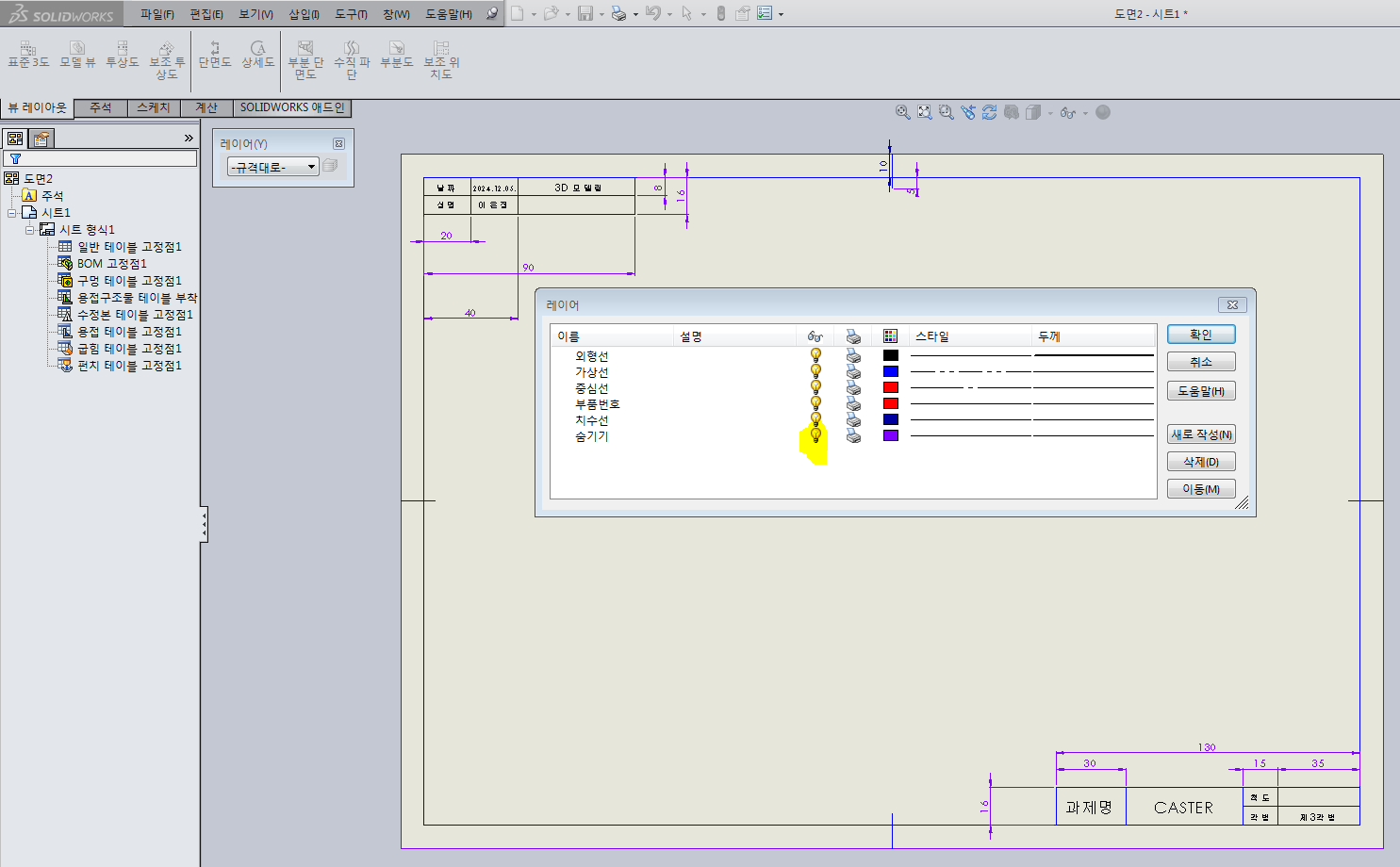Click the Rotate view icon
The image size is (1400, 867).
coord(989,112)
